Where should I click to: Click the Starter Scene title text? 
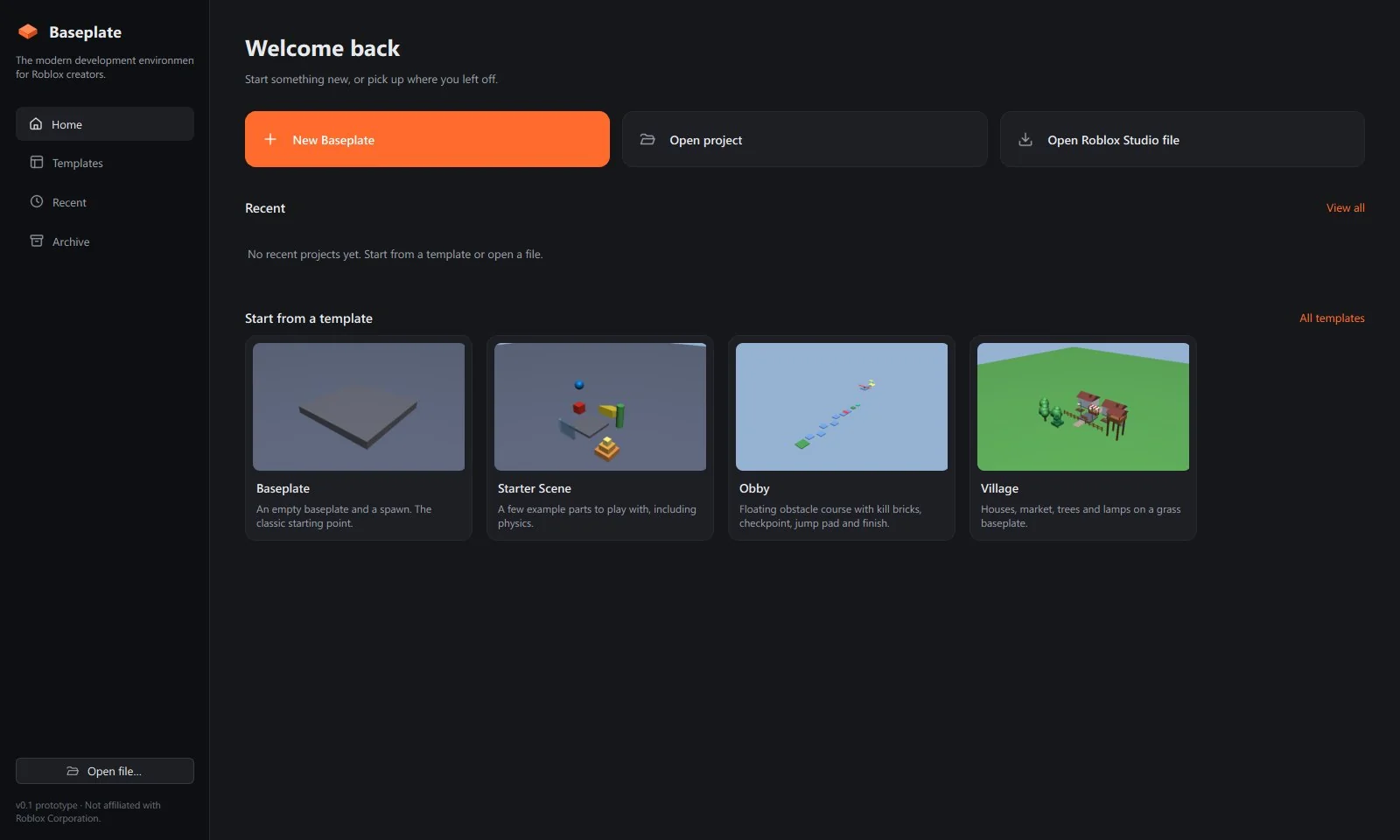(534, 488)
